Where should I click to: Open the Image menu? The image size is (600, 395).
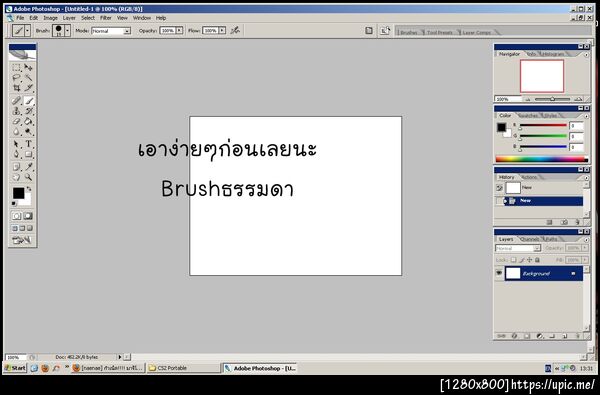pyautogui.click(x=50, y=18)
